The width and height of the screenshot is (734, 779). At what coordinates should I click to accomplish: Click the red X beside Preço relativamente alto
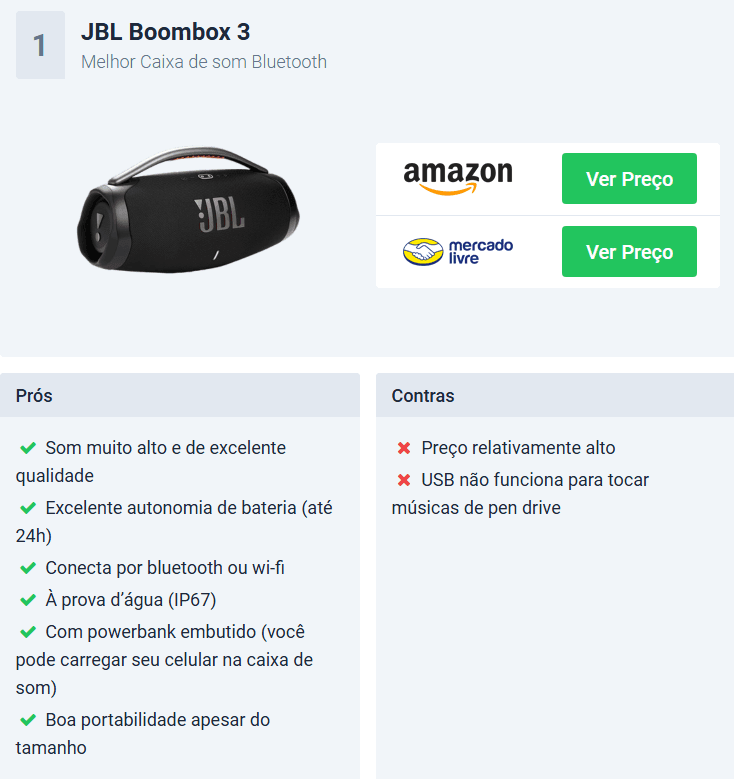coord(404,448)
